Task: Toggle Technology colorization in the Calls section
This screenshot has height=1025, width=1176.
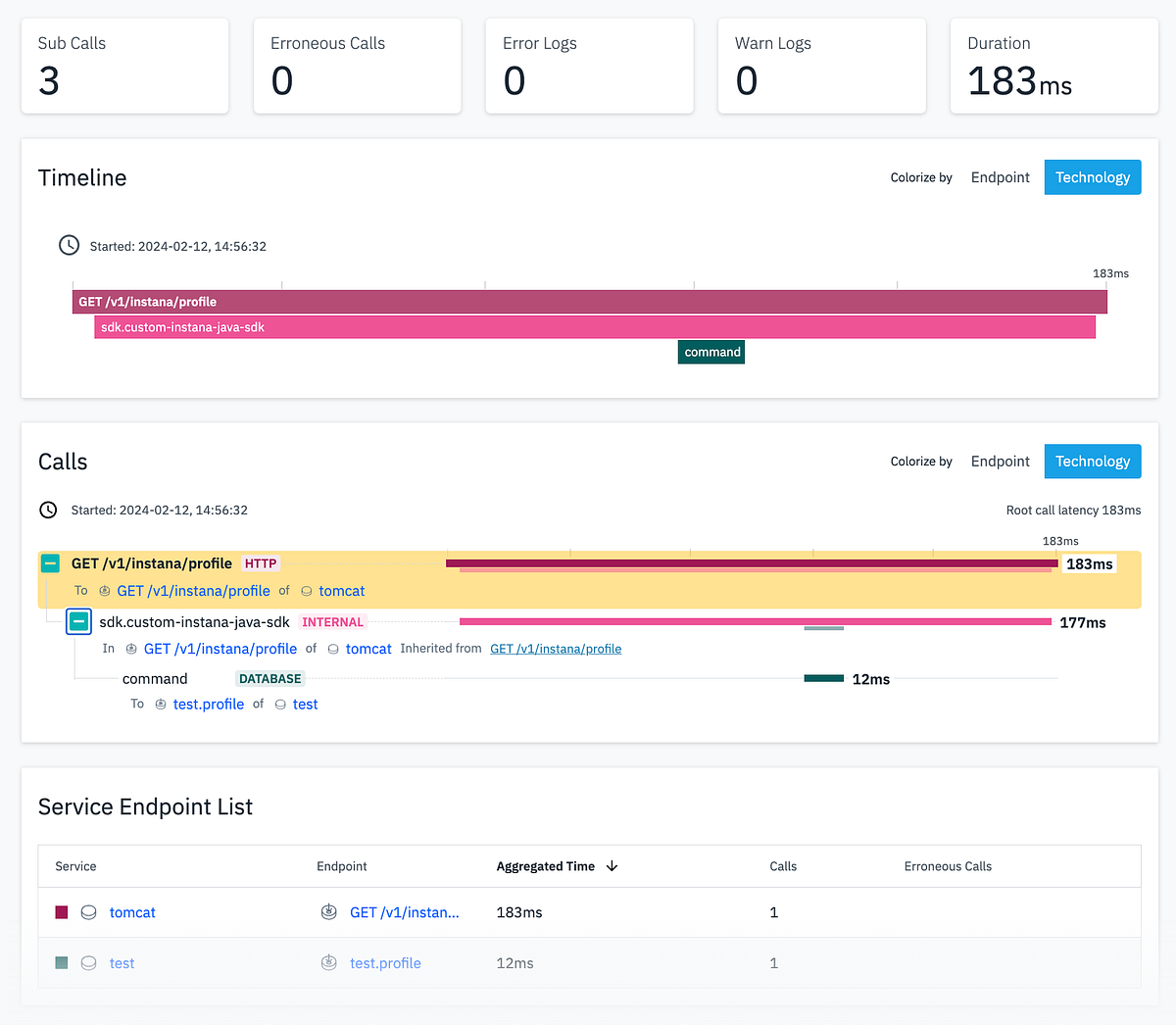Action: pos(1092,461)
